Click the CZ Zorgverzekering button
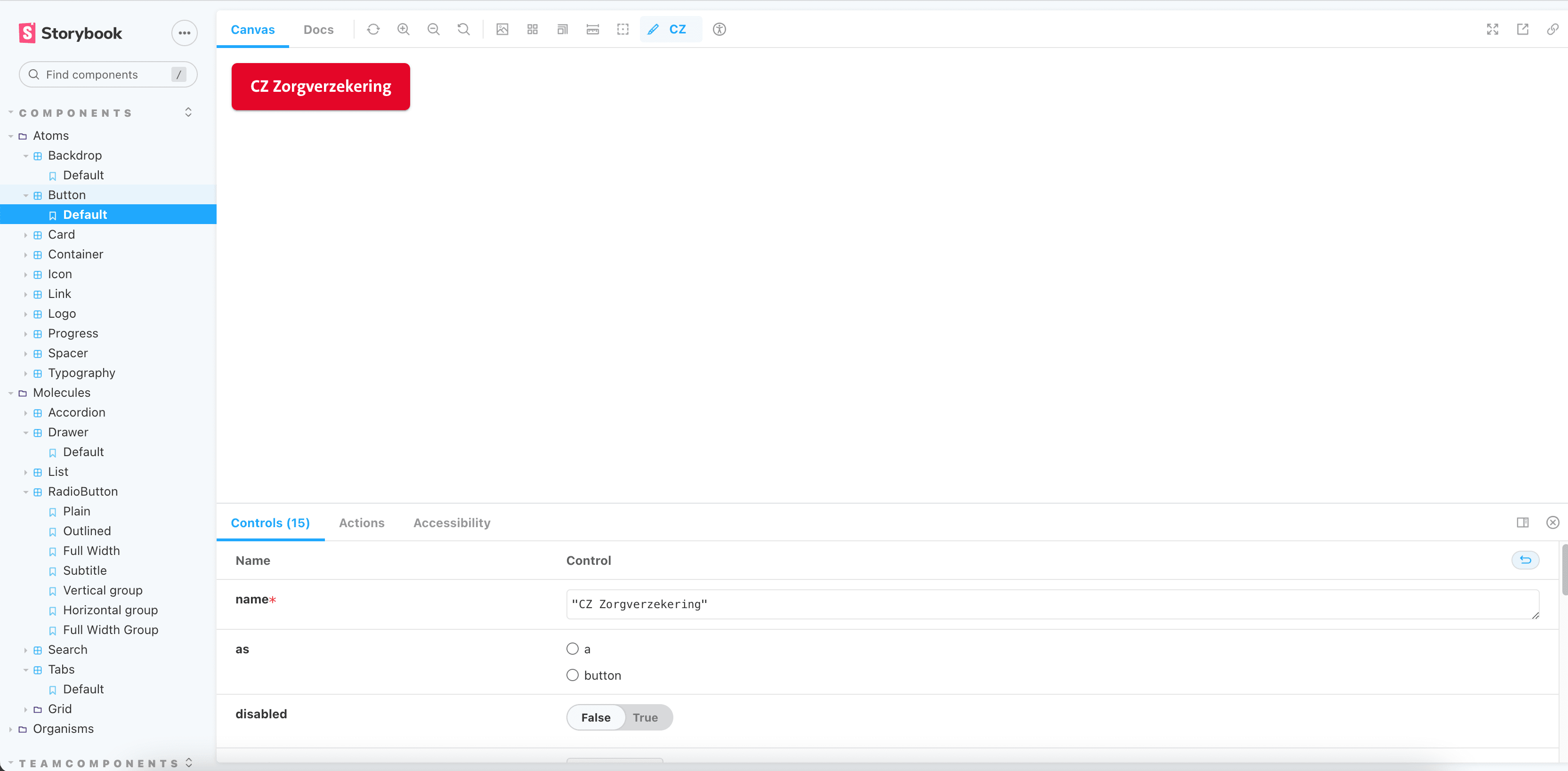1568x771 pixels. click(x=320, y=87)
